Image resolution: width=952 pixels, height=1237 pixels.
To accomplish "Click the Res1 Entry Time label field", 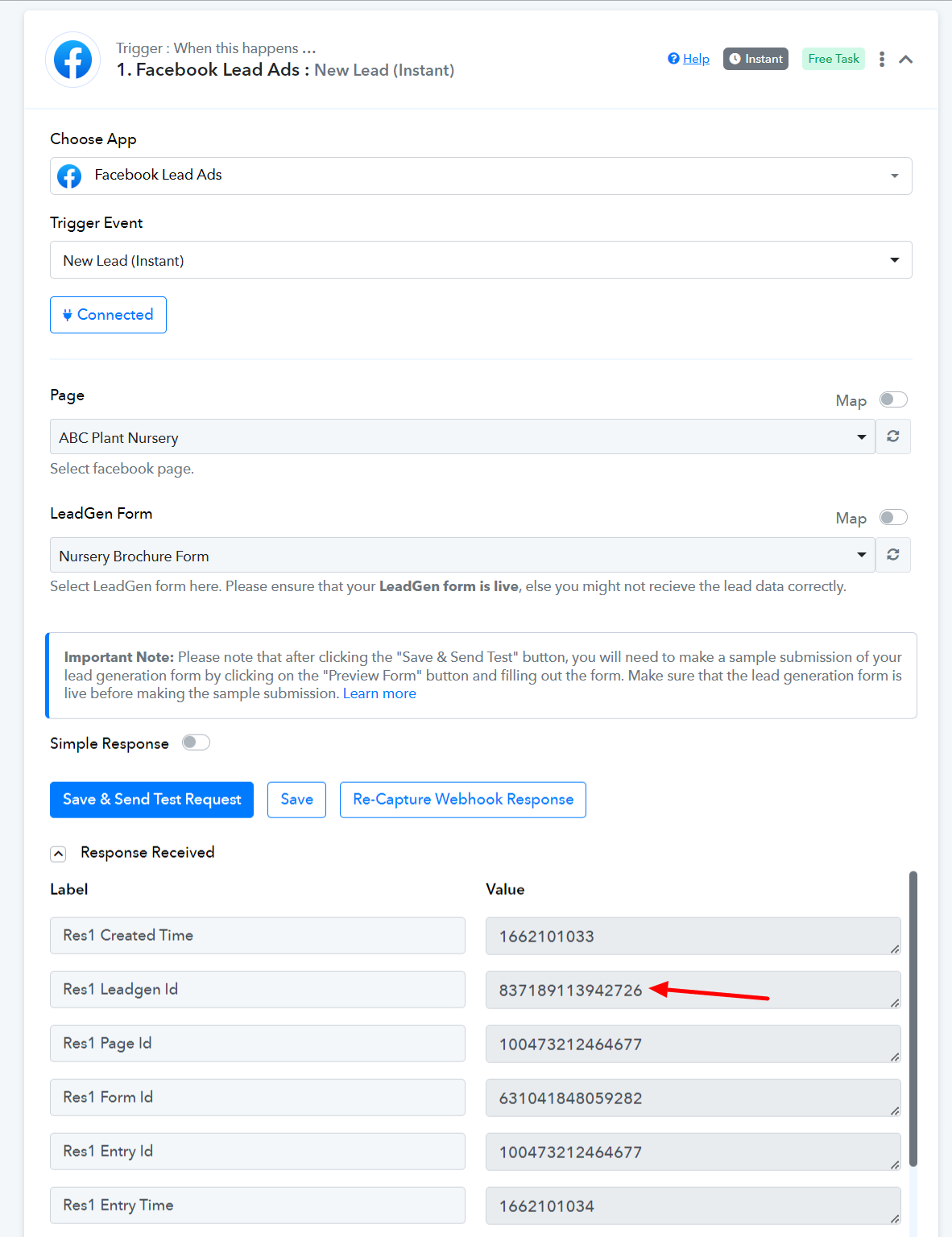I will point(258,1206).
